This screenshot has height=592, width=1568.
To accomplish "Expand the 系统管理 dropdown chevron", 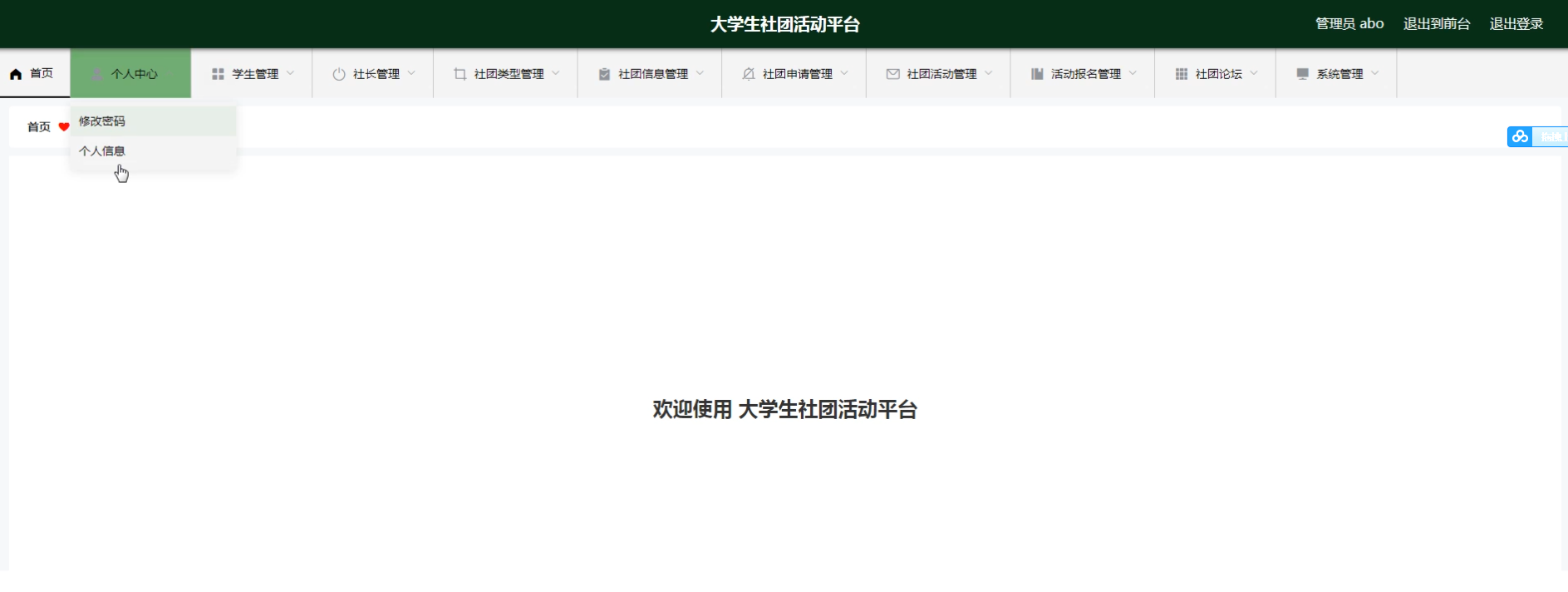I will point(1375,73).
